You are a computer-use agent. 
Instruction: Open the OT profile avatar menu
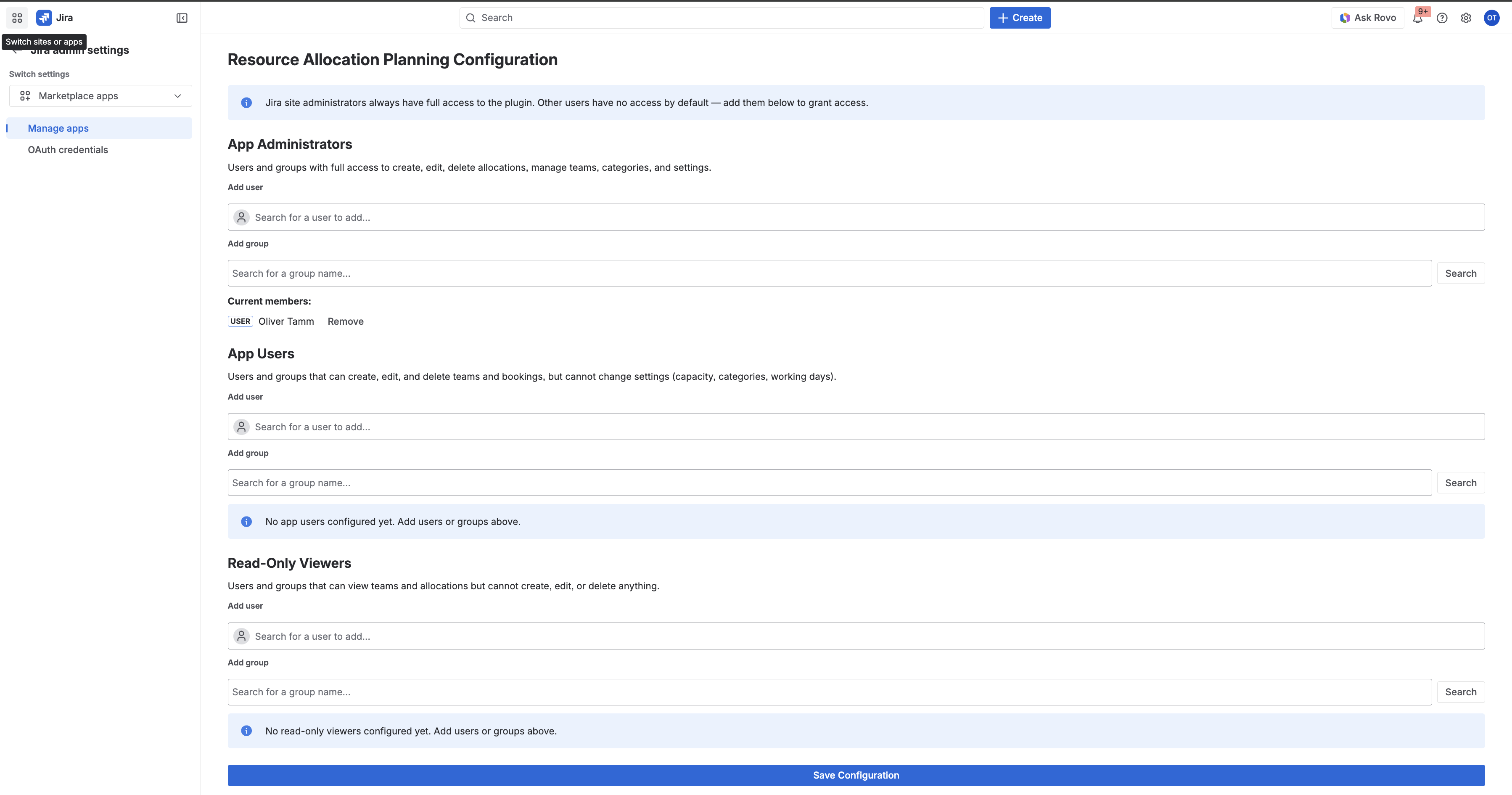coord(1491,18)
